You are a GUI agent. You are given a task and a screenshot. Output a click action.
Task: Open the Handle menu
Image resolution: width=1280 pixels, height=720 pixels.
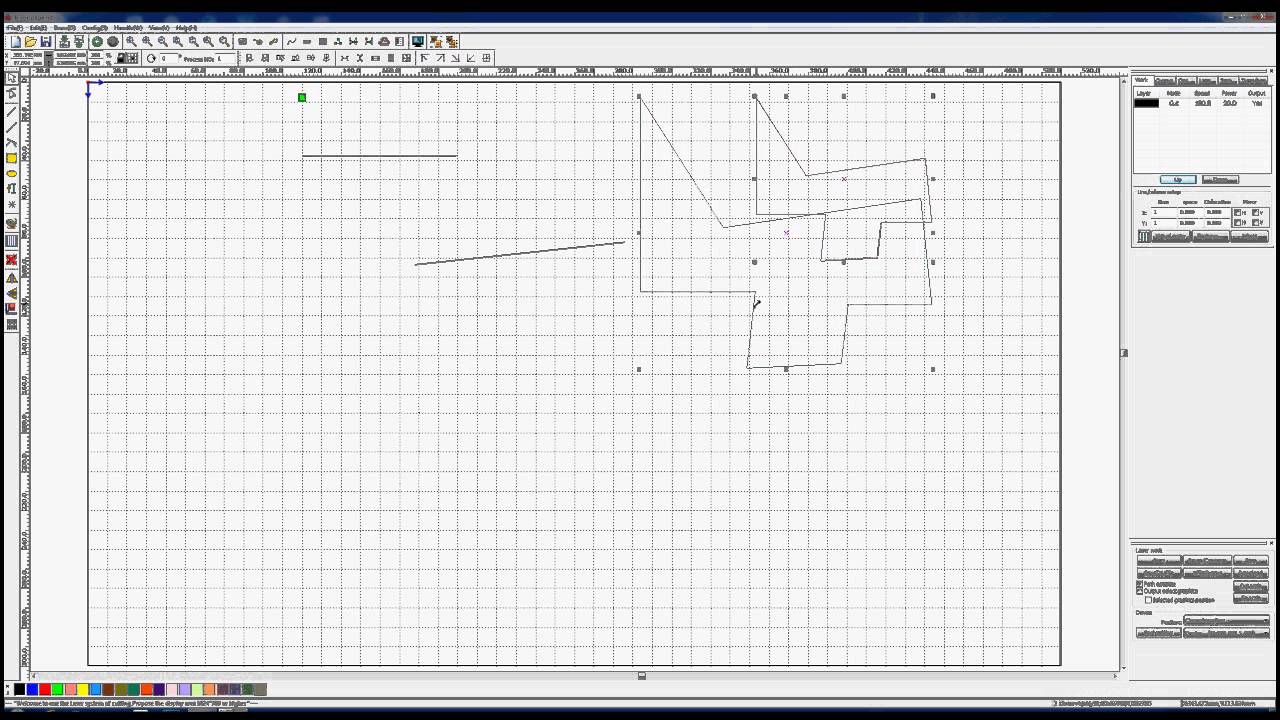point(127,27)
